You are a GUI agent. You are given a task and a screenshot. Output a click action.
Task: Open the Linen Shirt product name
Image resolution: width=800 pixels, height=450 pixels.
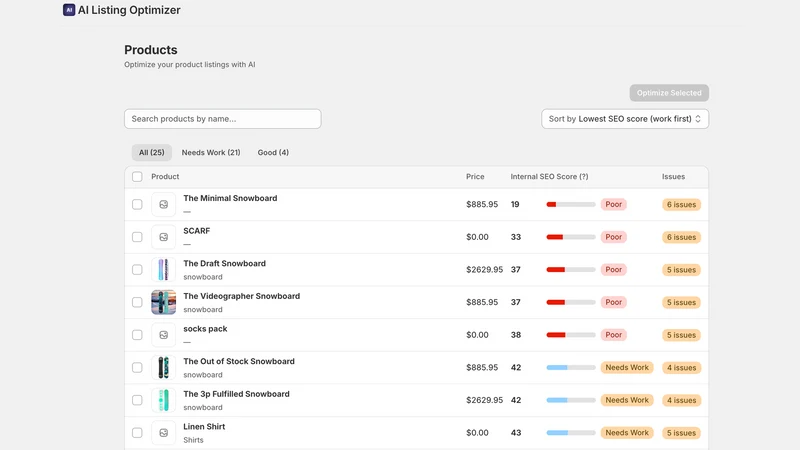pyautogui.click(x=204, y=427)
